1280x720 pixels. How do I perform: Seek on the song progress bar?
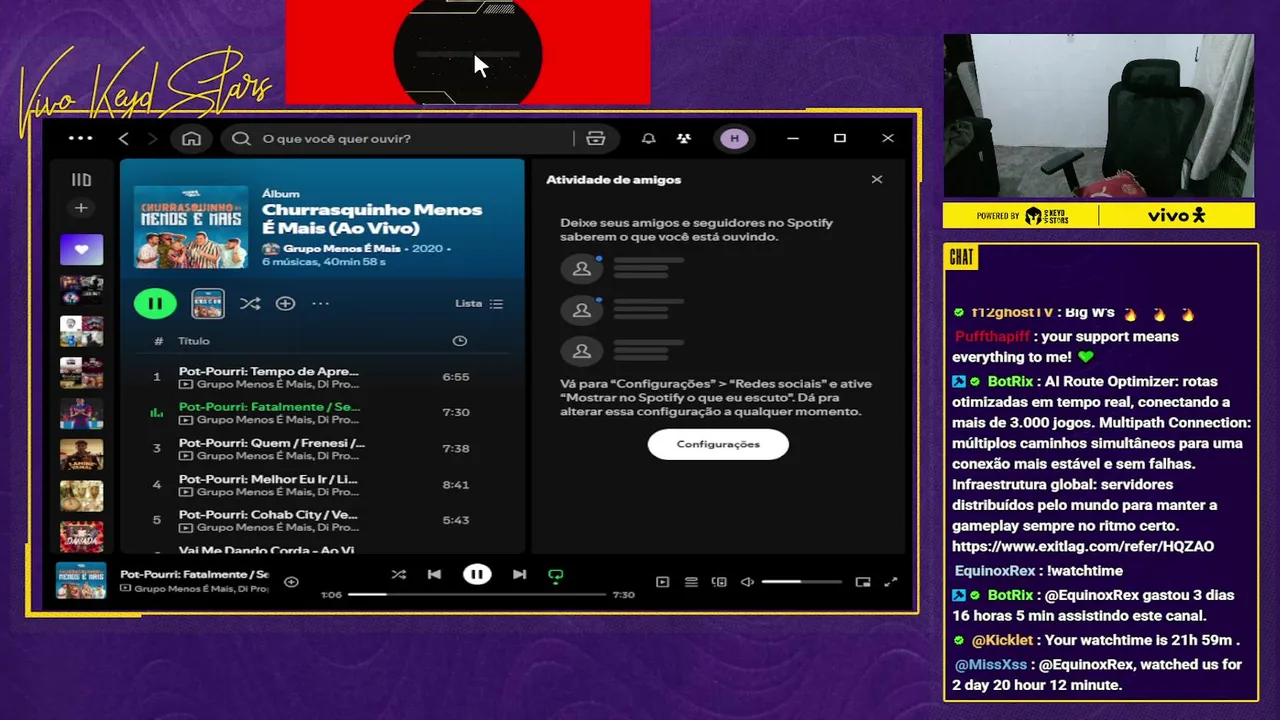click(x=477, y=594)
